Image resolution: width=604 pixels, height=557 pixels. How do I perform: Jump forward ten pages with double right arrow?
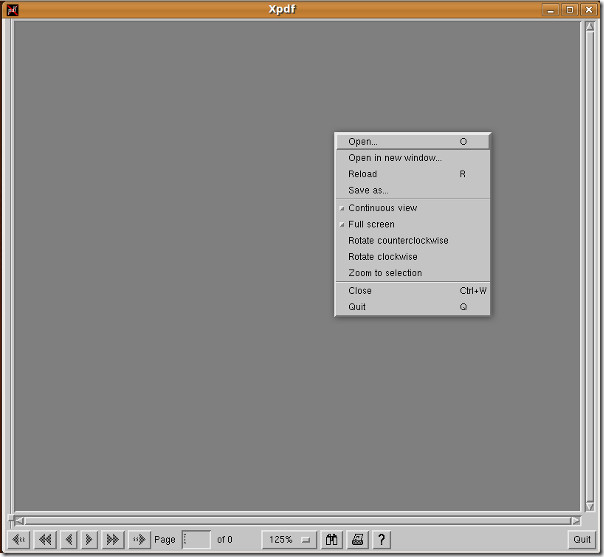[x=112, y=540]
